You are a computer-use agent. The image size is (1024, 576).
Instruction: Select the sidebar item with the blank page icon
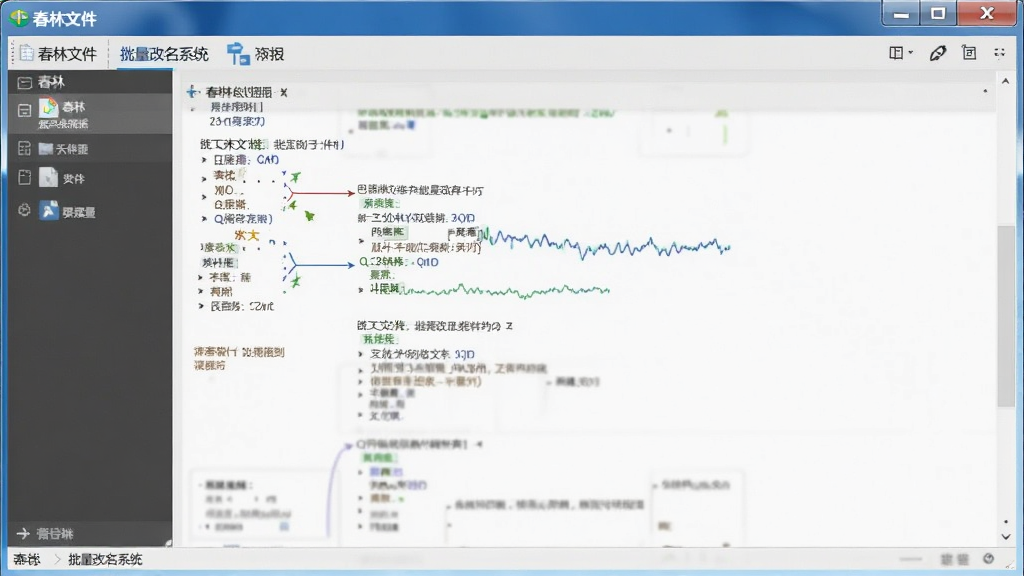pyautogui.click(x=90, y=178)
